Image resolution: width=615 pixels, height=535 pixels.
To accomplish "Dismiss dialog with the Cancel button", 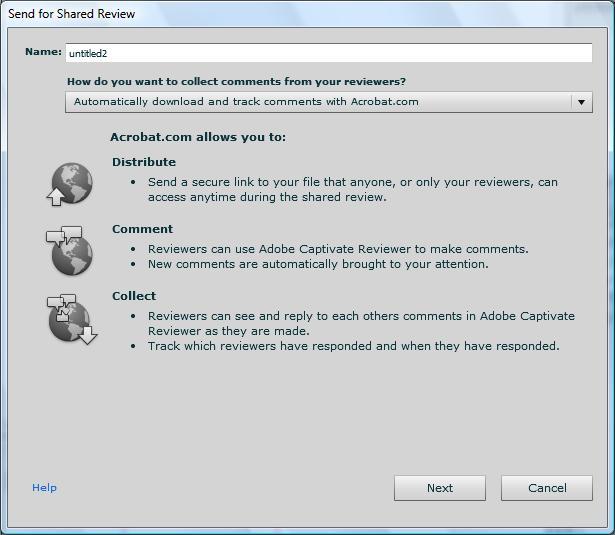I will coord(547,488).
